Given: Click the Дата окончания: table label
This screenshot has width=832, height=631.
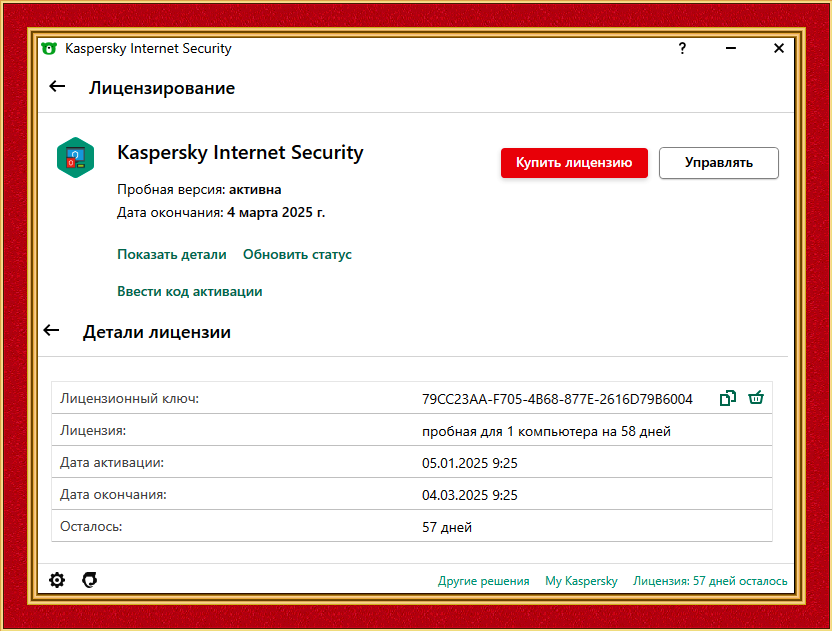Looking at the screenshot, I should click(113, 495).
